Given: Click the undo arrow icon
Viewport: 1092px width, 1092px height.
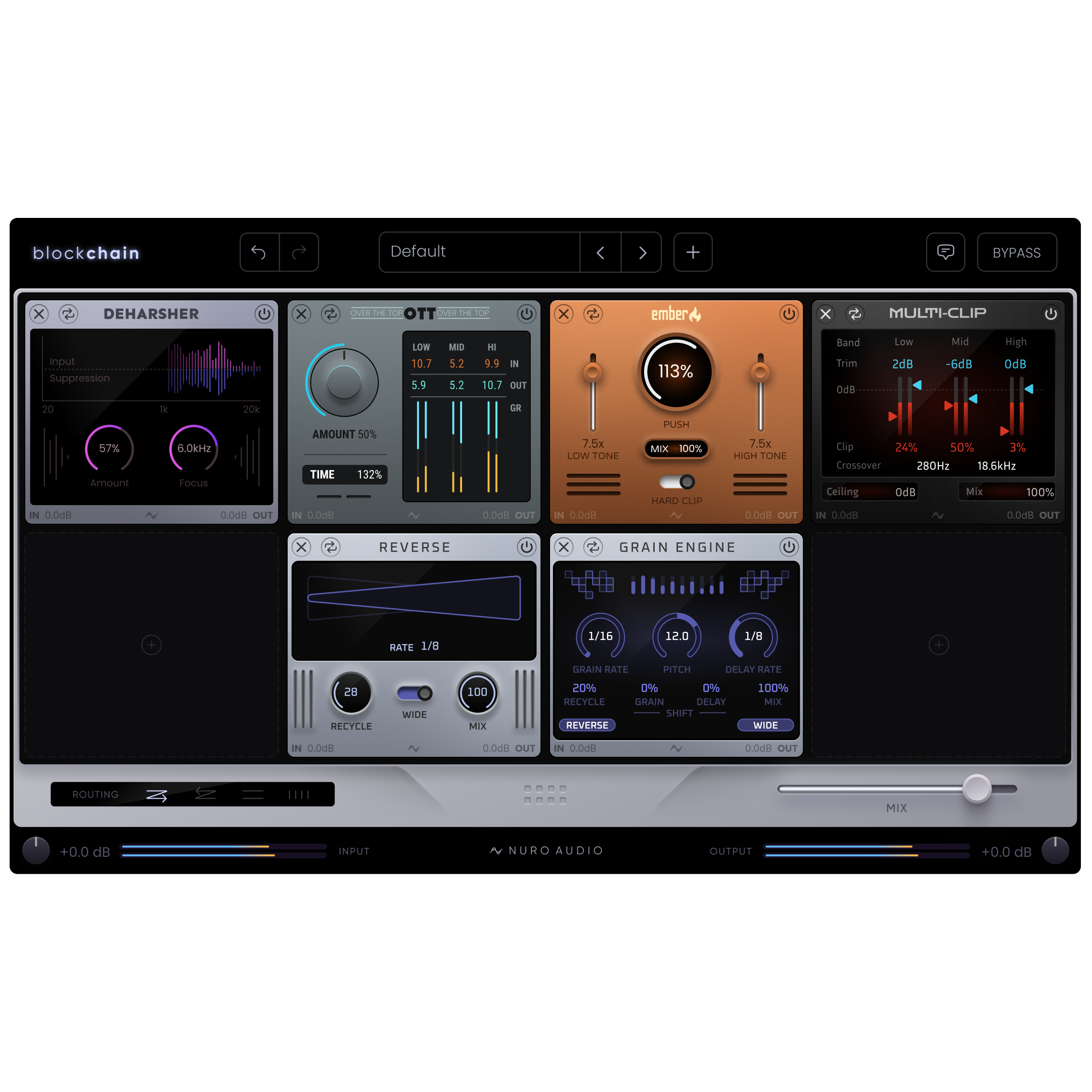Looking at the screenshot, I should 259,252.
